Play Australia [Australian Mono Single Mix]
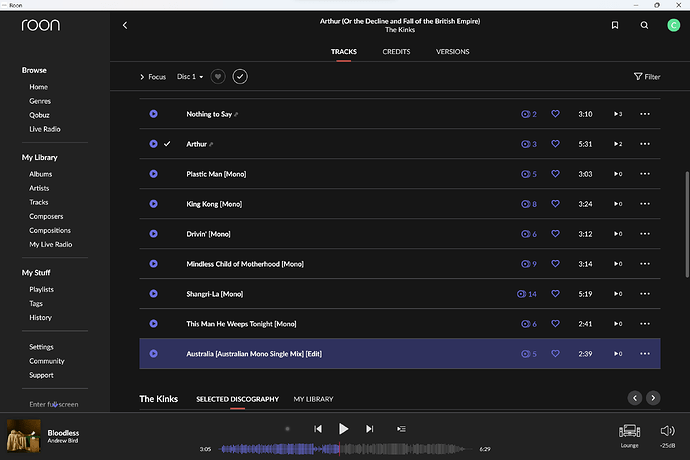The width and height of the screenshot is (690, 460). pyautogui.click(x=154, y=353)
